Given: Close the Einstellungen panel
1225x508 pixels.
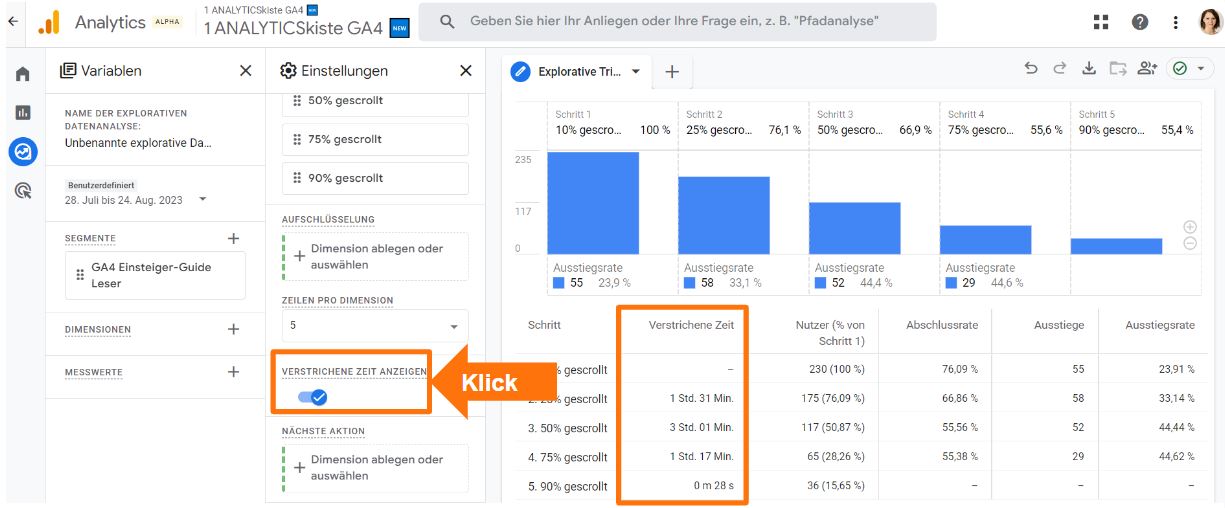Looking at the screenshot, I should 465,71.
